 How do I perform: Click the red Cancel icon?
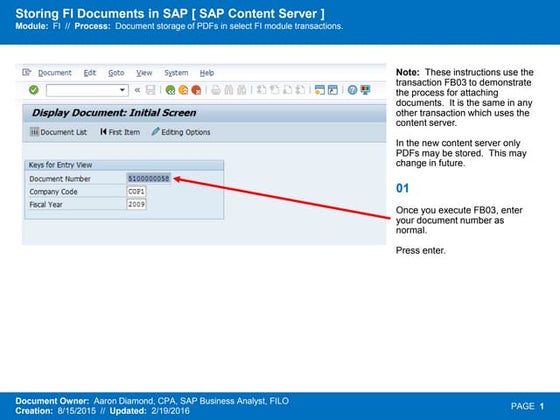tap(196, 90)
